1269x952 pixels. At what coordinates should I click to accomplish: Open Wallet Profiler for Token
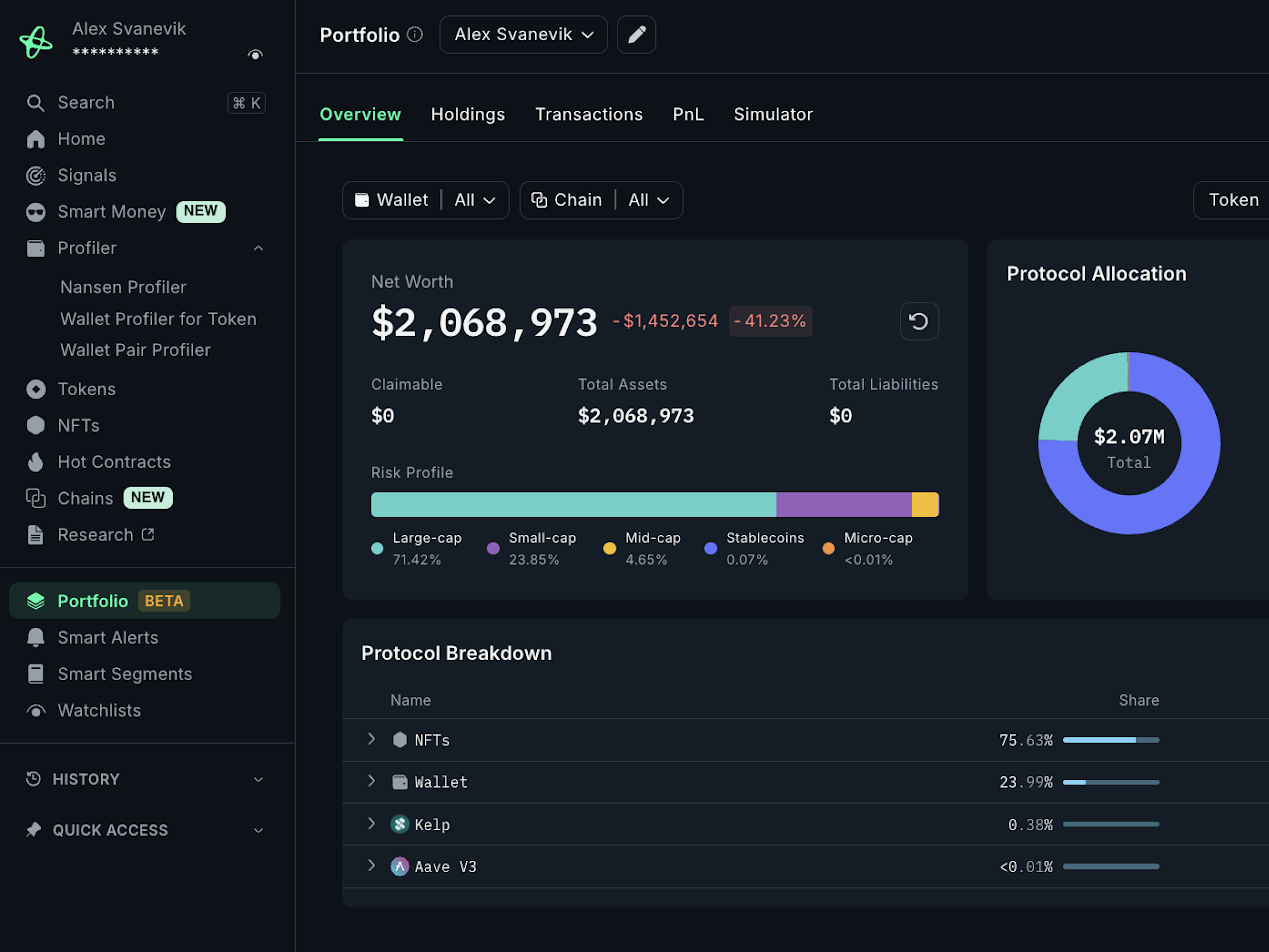pos(158,319)
